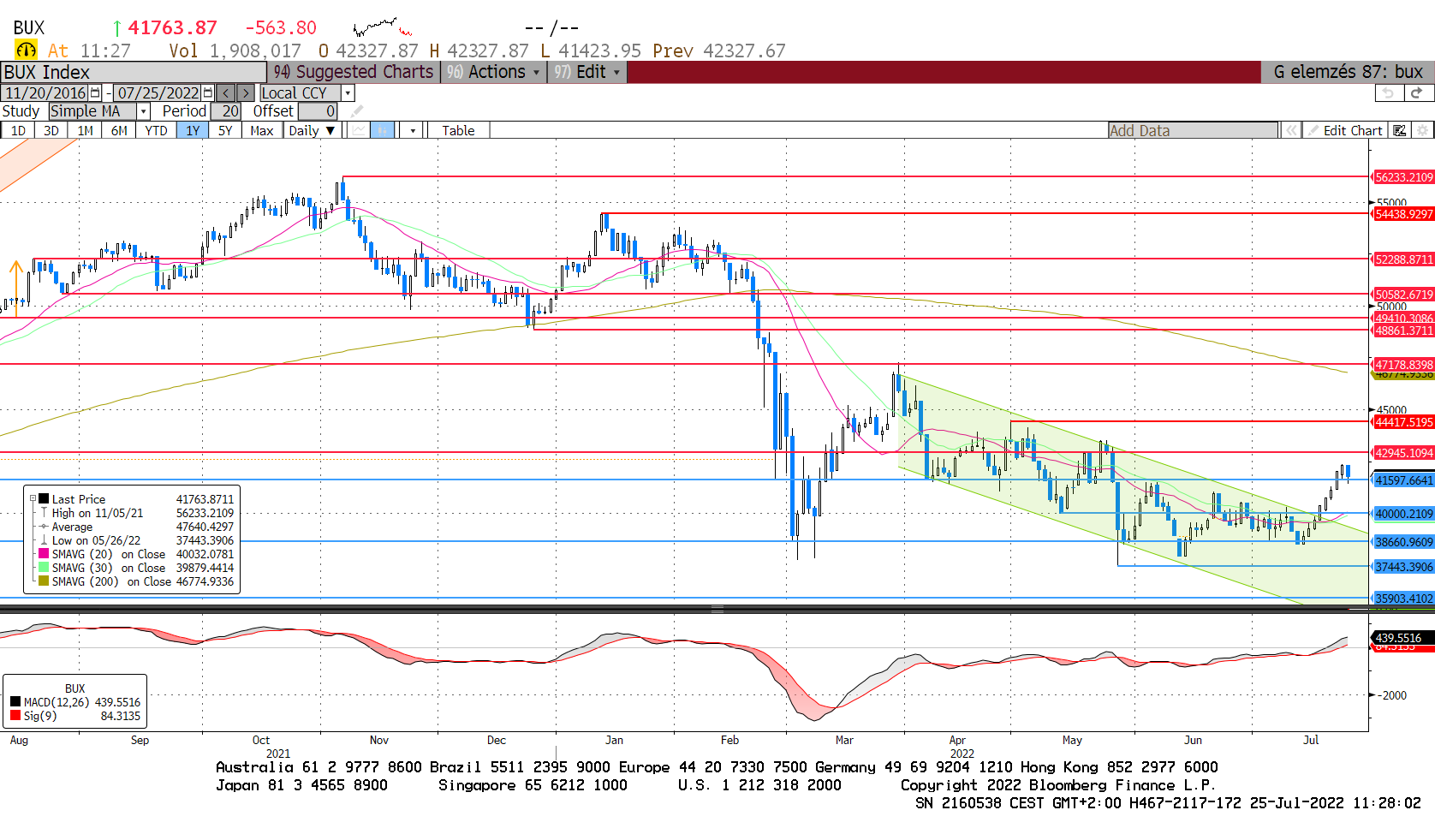Click the start date field 11/20/2016

[x=45, y=93]
